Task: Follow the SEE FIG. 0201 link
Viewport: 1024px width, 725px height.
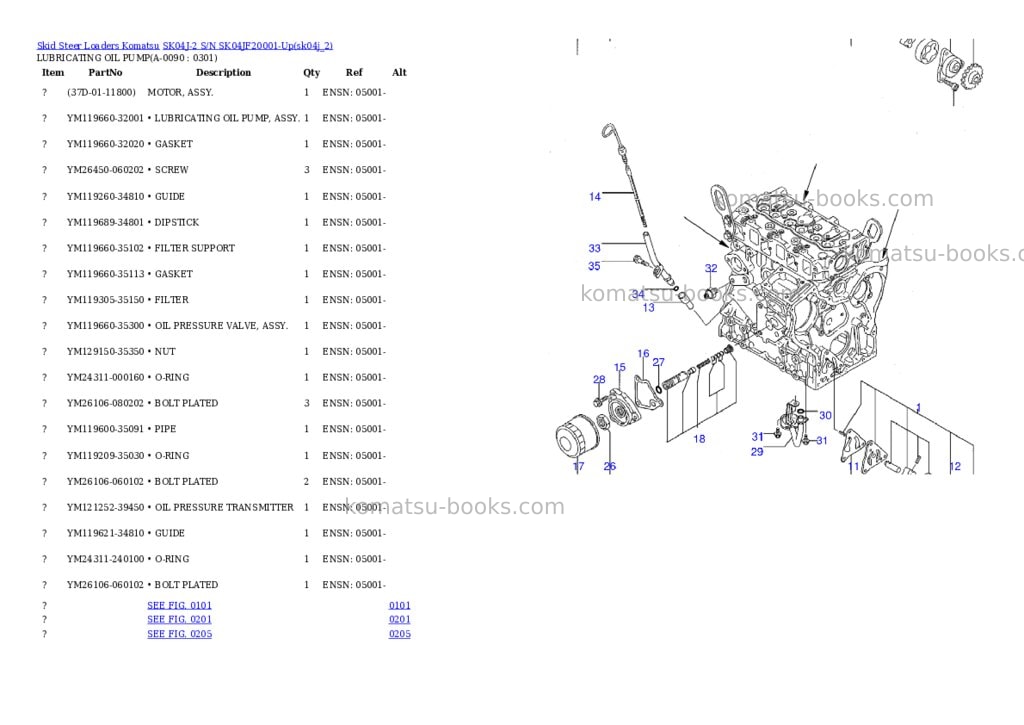Action: coord(180,619)
